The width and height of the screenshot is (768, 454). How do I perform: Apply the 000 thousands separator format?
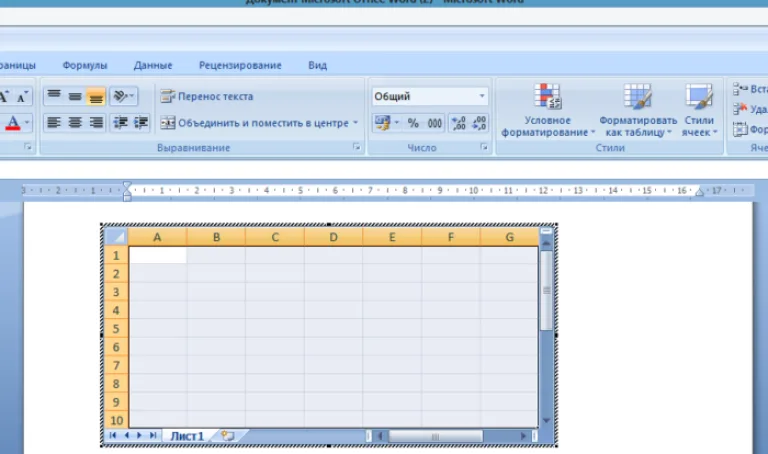point(434,123)
